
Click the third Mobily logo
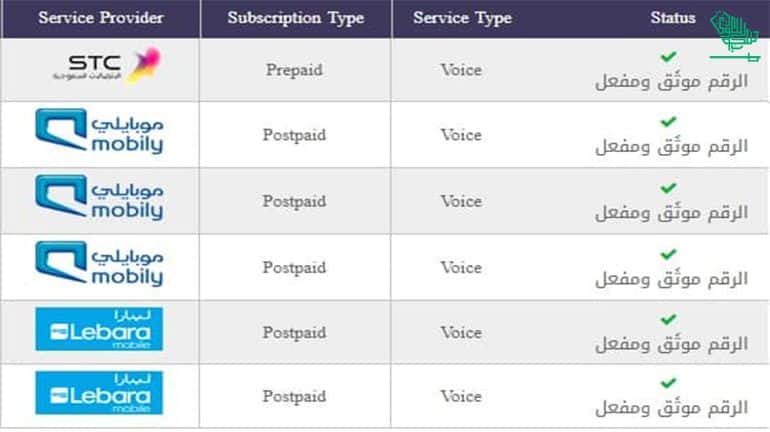99,264
